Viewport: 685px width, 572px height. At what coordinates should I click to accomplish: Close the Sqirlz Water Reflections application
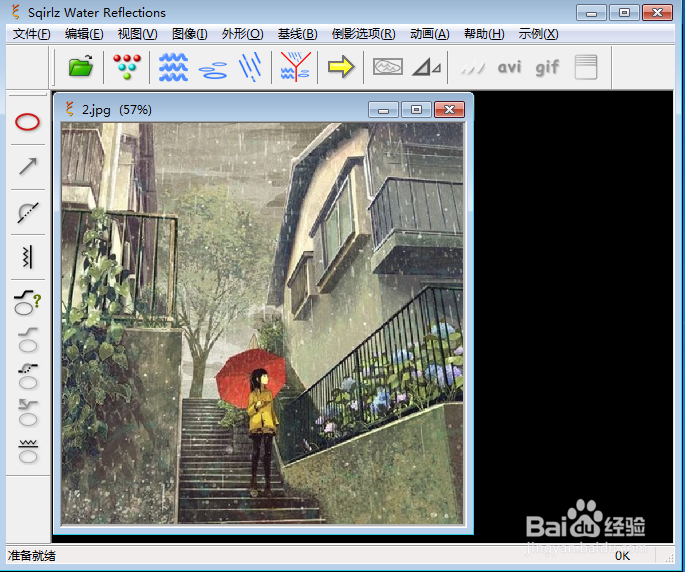click(657, 13)
